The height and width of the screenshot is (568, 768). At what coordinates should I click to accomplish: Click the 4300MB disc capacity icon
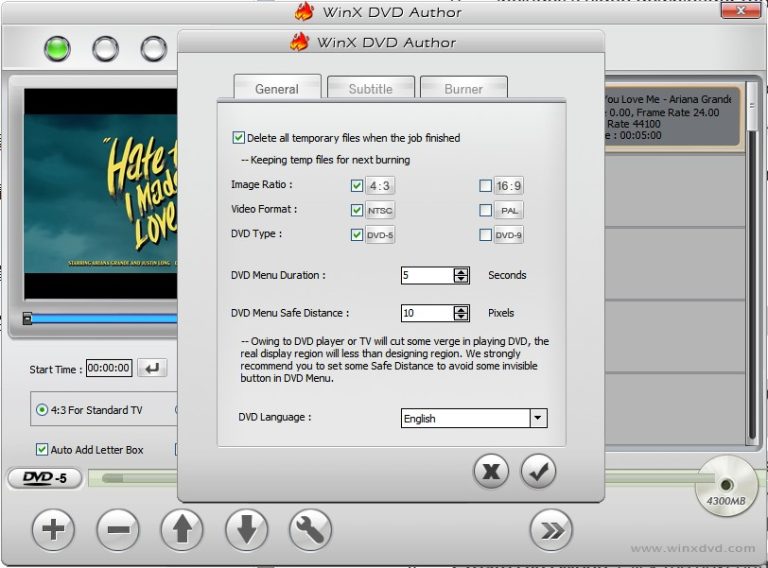pos(726,486)
